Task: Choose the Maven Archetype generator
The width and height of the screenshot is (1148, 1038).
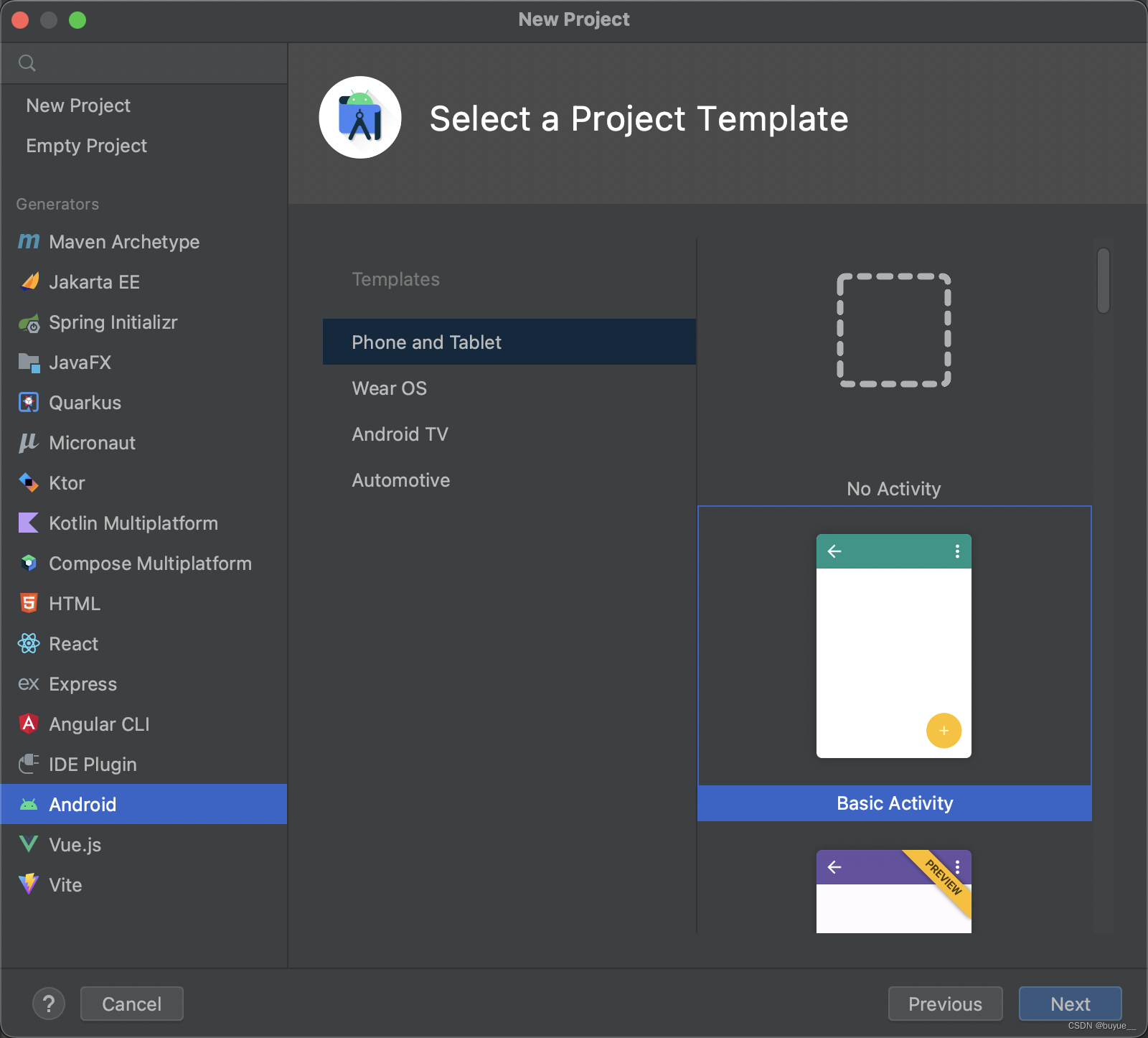Action: coord(143,242)
